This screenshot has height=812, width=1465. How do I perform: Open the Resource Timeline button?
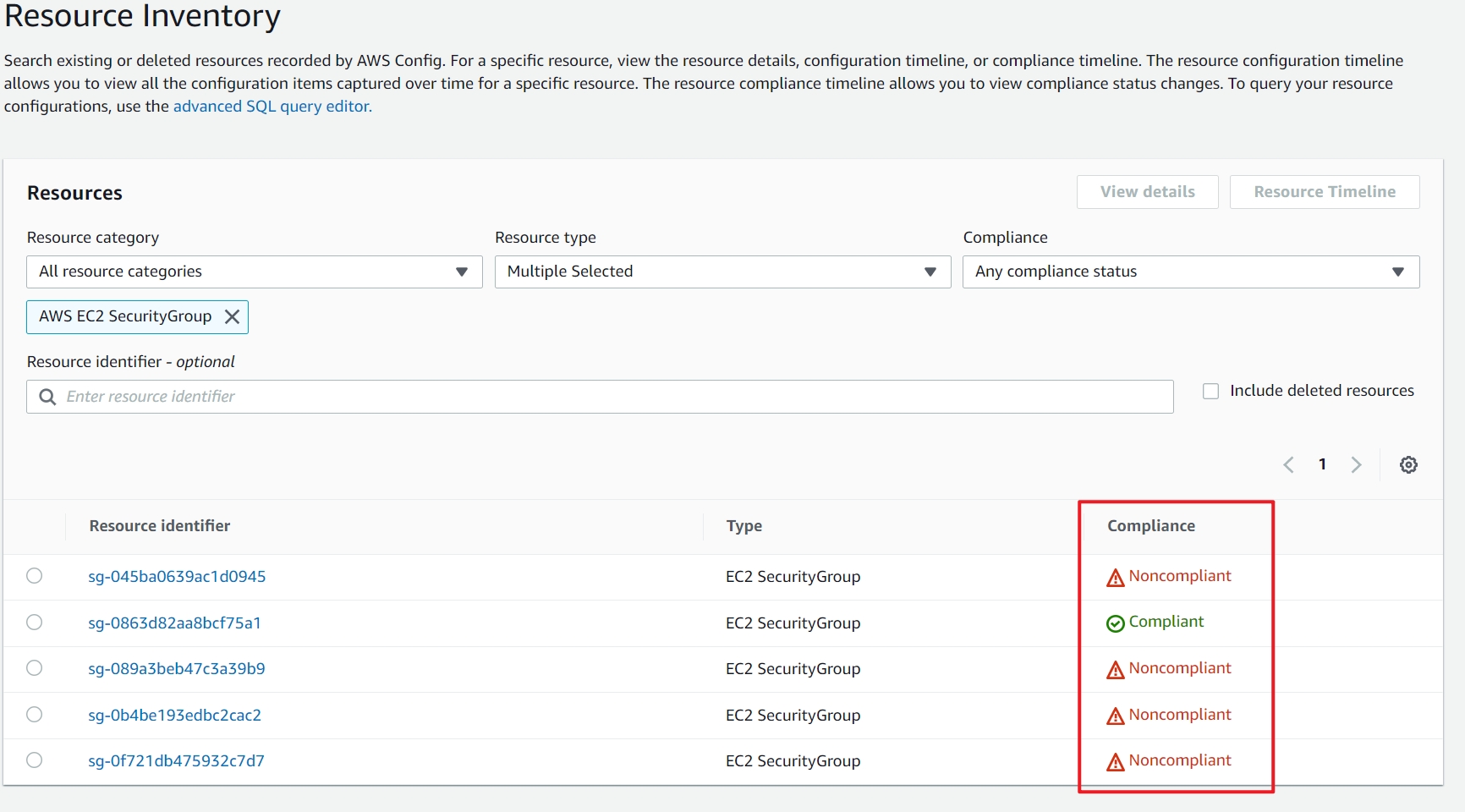coord(1324,192)
